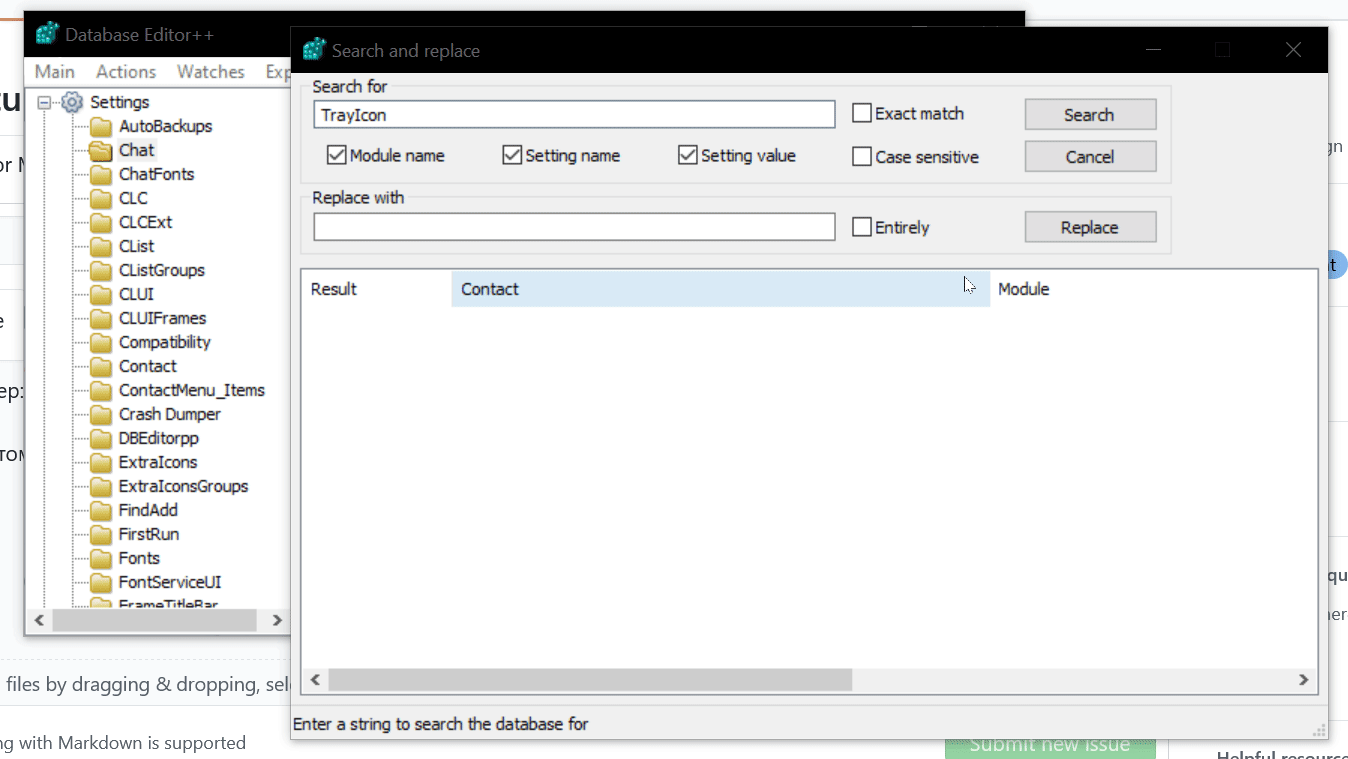Click the Crash Dumper folder icon
This screenshot has width=1348, height=759.
[100, 415]
